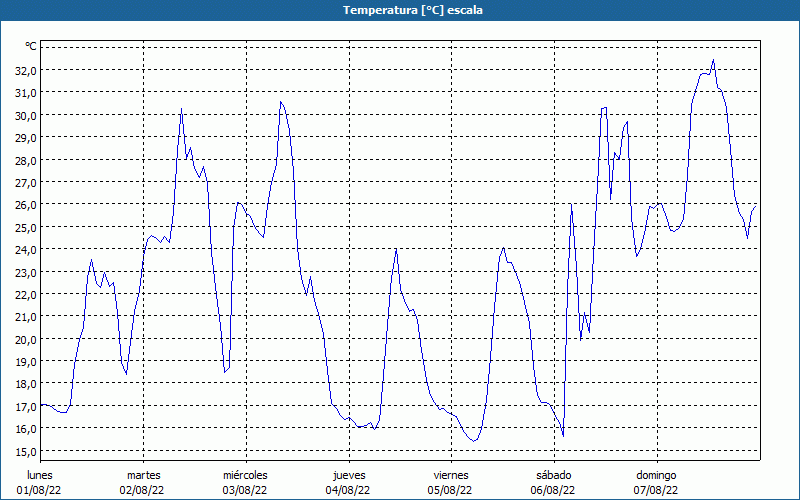
Task: Click the 15,0 y-axis label
Action: (x=26, y=451)
